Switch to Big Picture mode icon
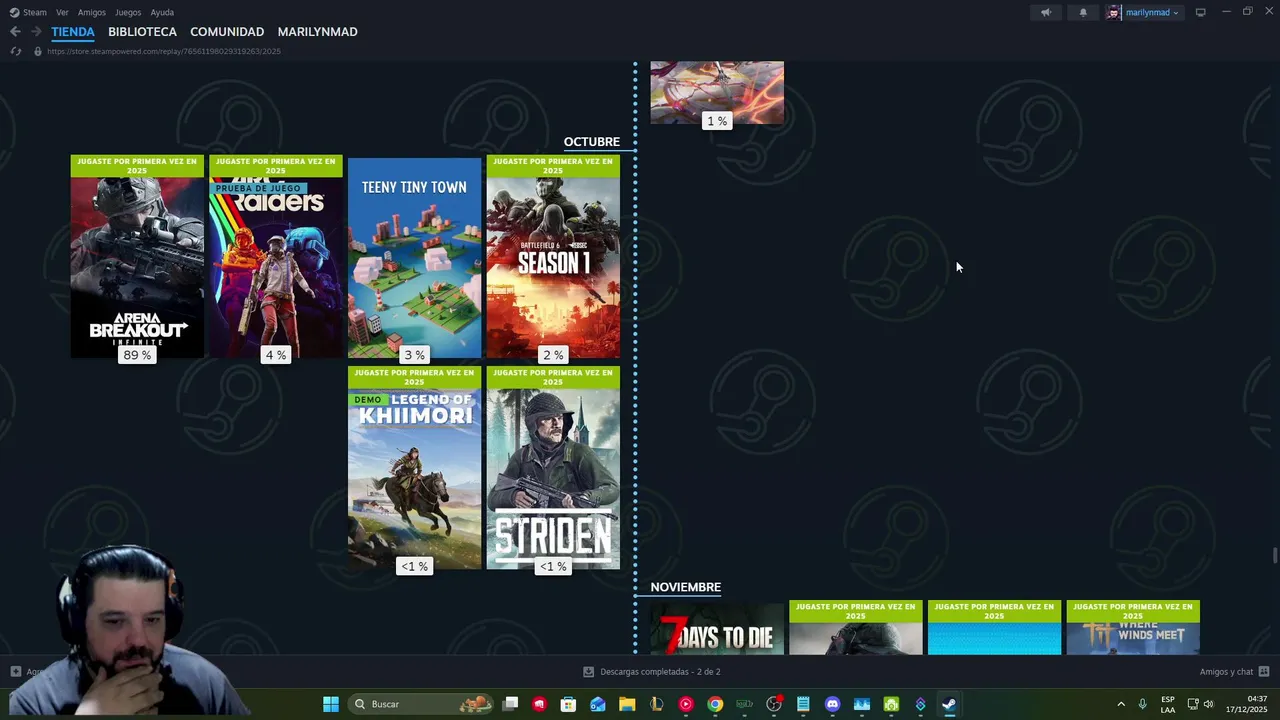Image resolution: width=1280 pixels, height=720 pixels. point(1201,12)
